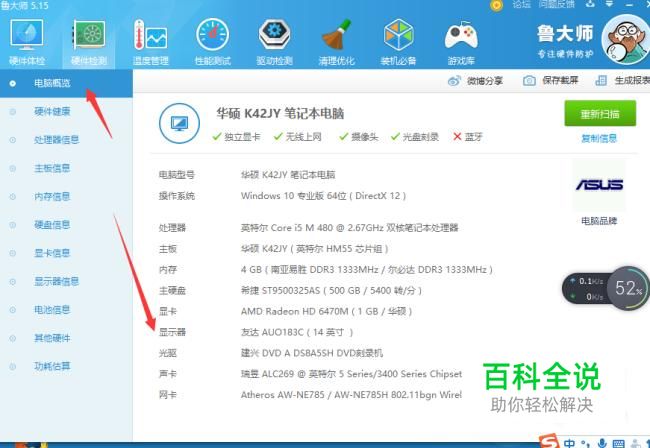Click the ST9500325AS hard disk value
The image size is (650, 448).
coord(331,291)
